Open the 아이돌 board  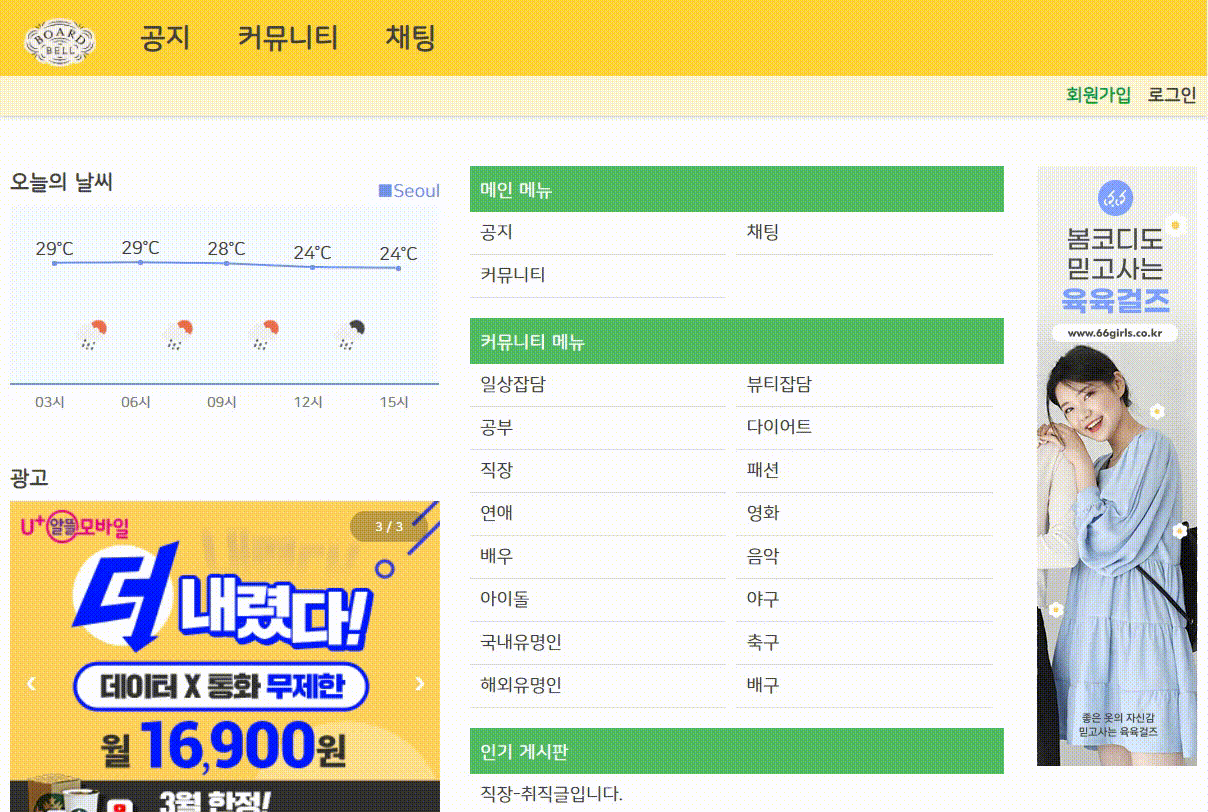(597, 600)
